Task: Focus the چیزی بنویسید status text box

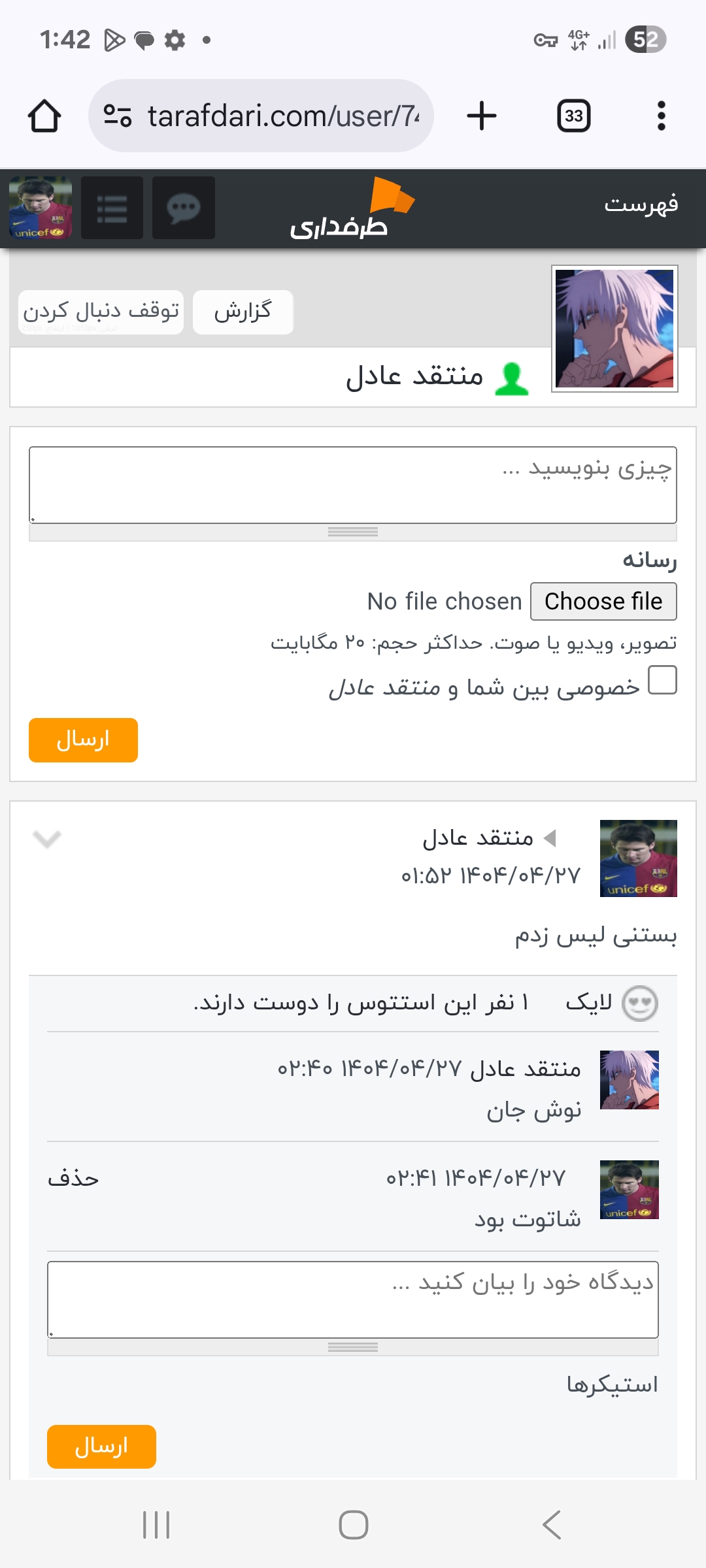Action: point(353,485)
